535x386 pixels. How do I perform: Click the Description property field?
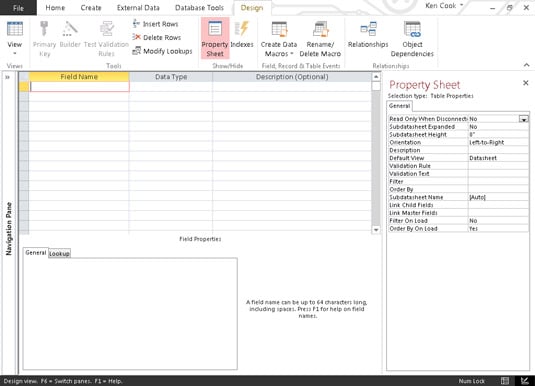[x=497, y=150]
